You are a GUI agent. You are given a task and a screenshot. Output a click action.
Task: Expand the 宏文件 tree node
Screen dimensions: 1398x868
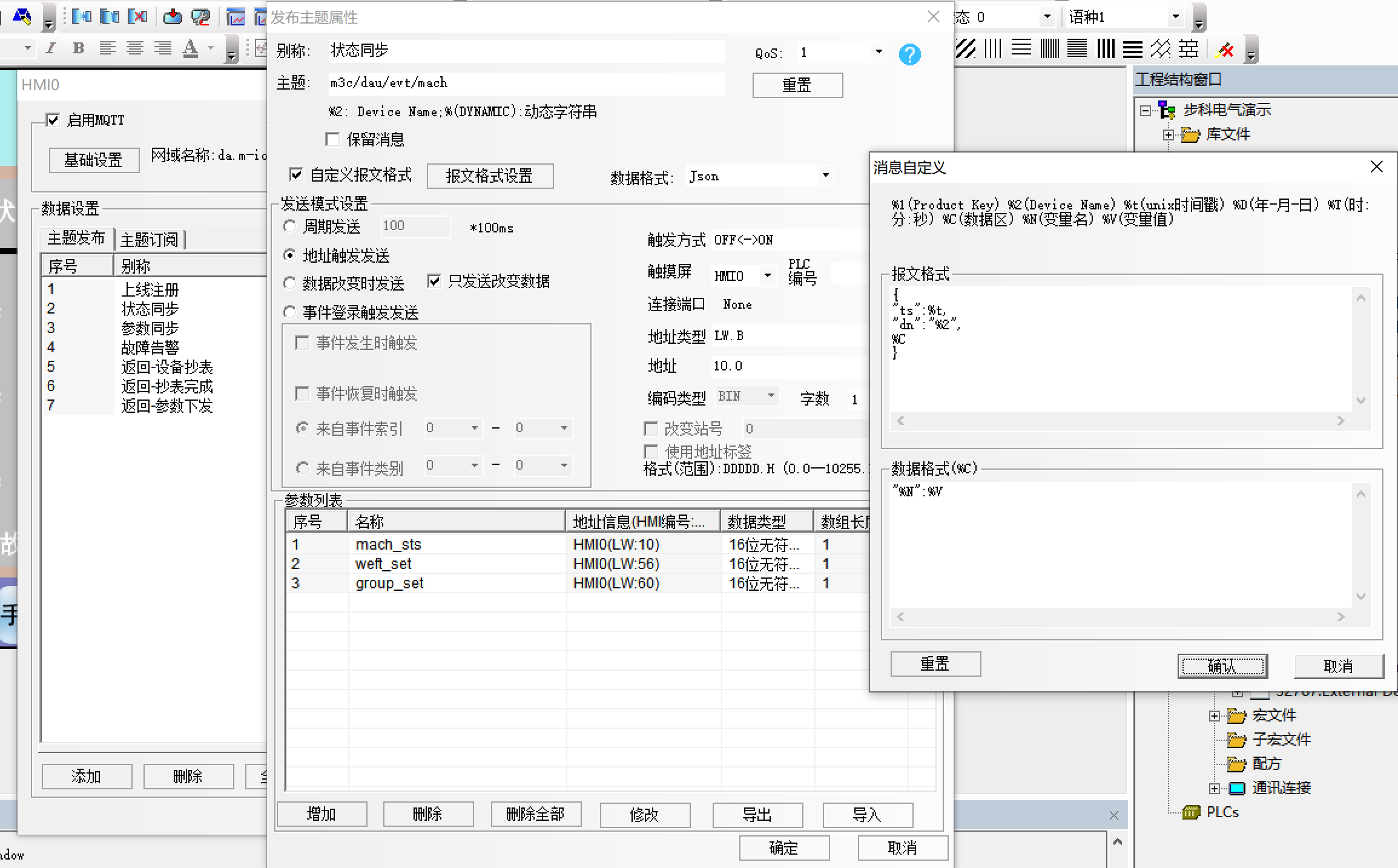(x=1214, y=715)
